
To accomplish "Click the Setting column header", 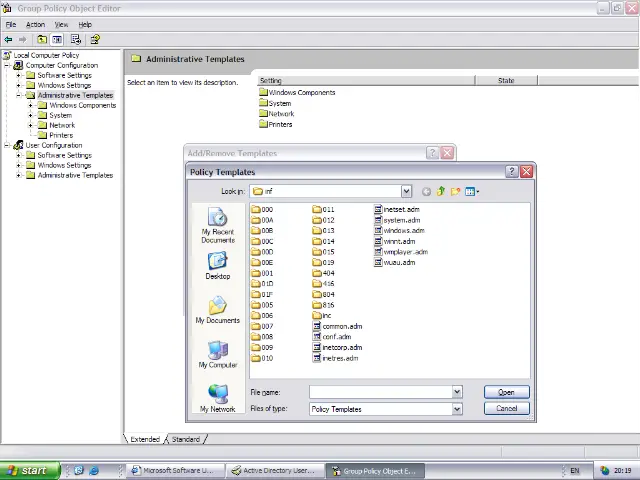I will [x=366, y=80].
